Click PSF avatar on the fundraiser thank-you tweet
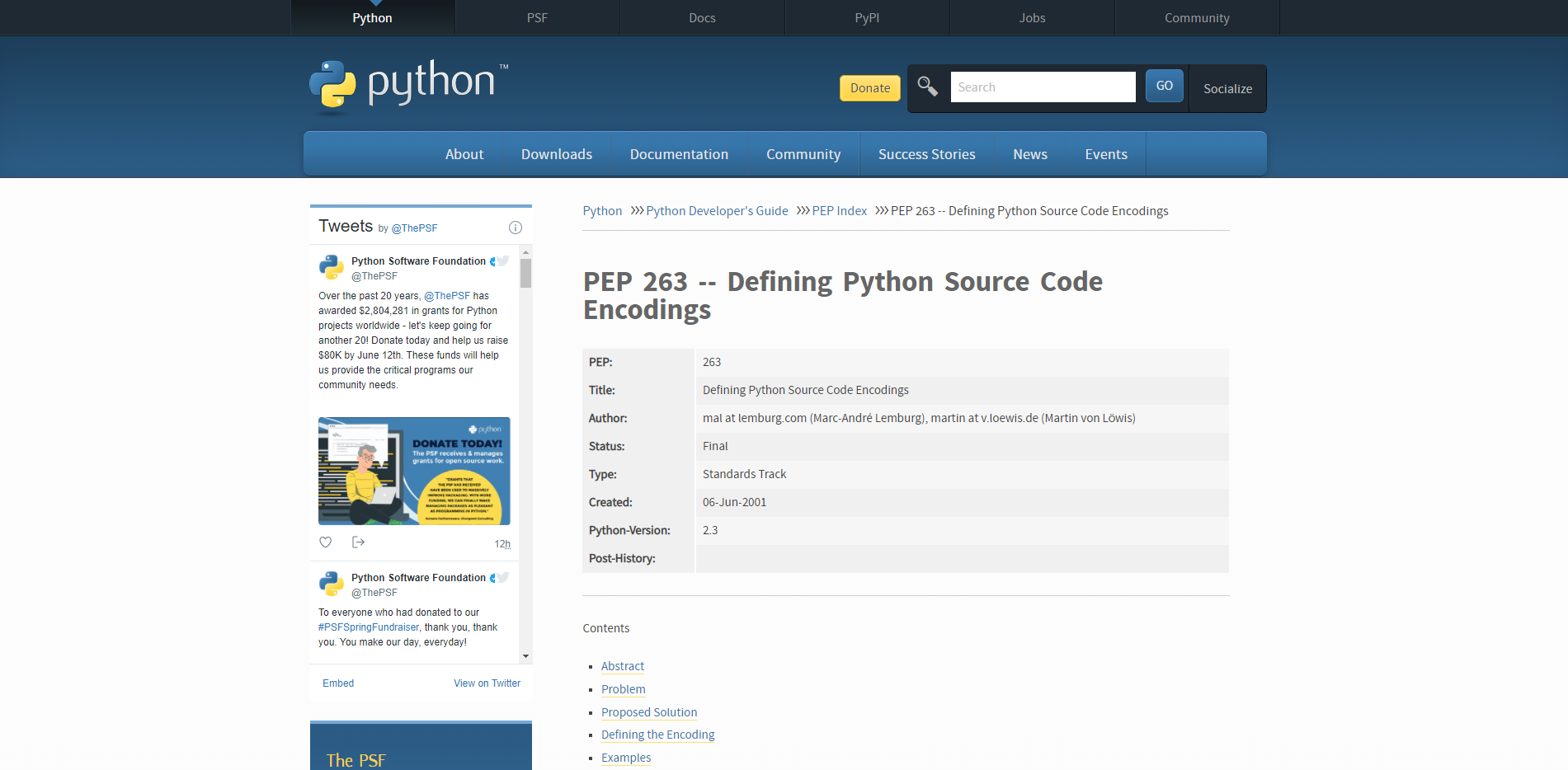The width and height of the screenshot is (1568, 770). click(x=332, y=584)
